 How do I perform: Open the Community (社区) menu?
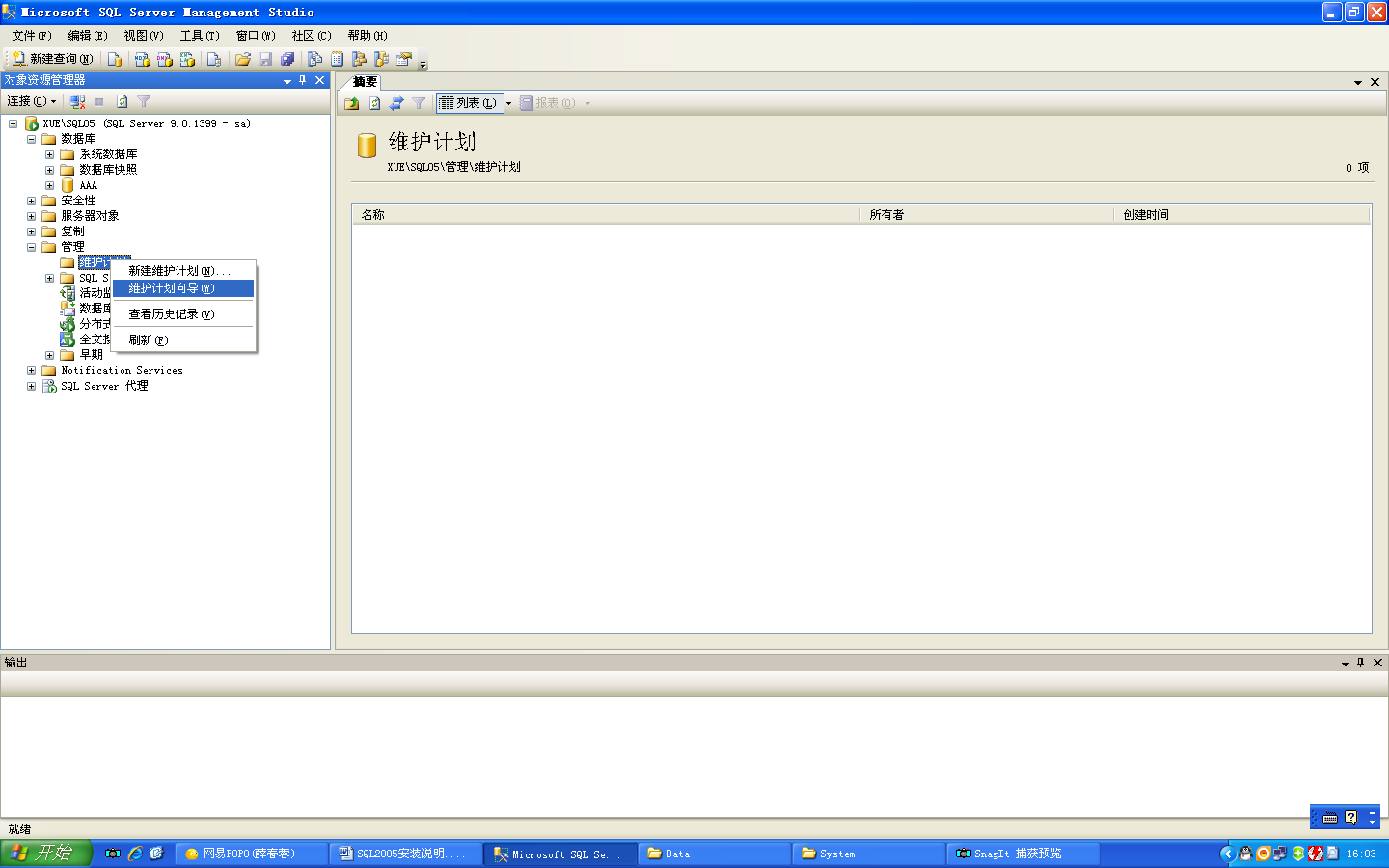pos(312,36)
